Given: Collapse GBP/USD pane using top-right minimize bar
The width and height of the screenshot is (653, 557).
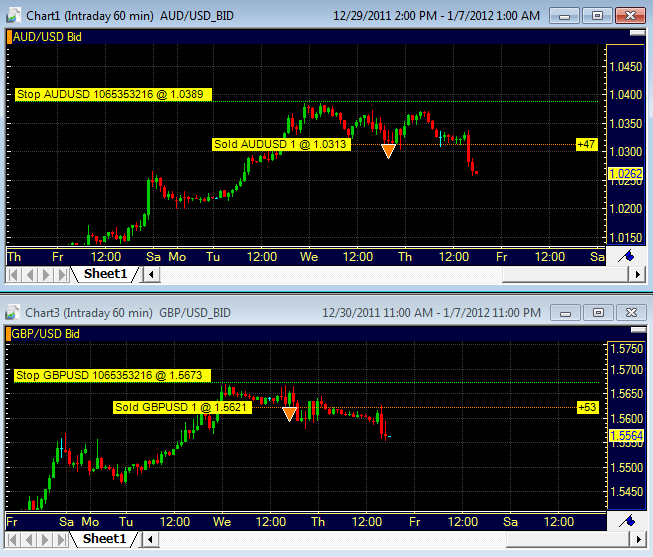Looking at the screenshot, I should point(638,330).
